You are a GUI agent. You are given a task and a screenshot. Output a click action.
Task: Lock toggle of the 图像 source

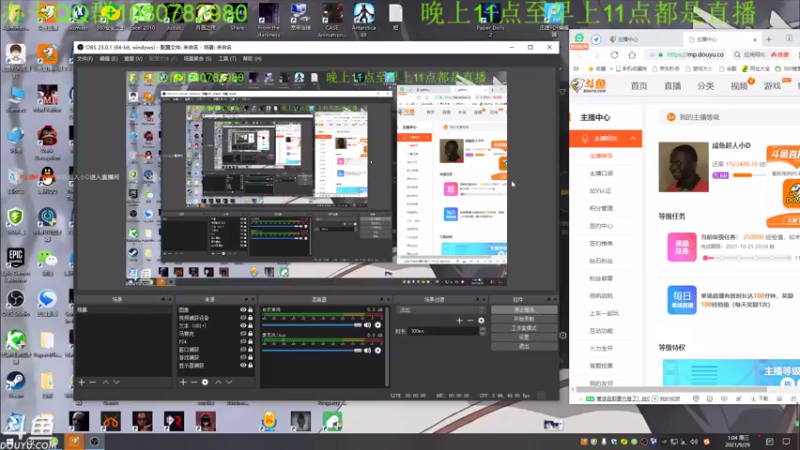pos(251,310)
